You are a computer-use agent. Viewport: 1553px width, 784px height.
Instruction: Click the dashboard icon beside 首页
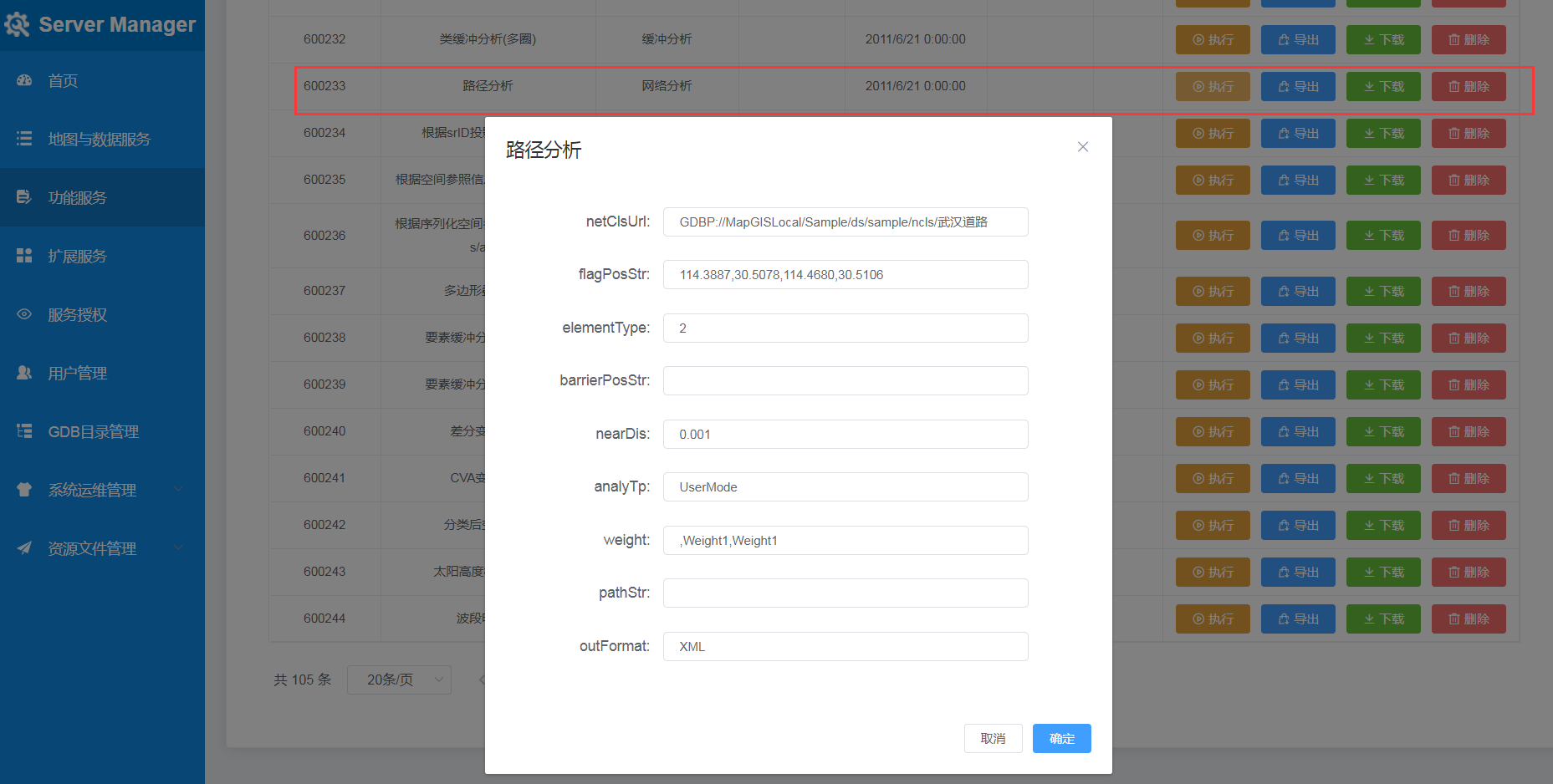24,80
